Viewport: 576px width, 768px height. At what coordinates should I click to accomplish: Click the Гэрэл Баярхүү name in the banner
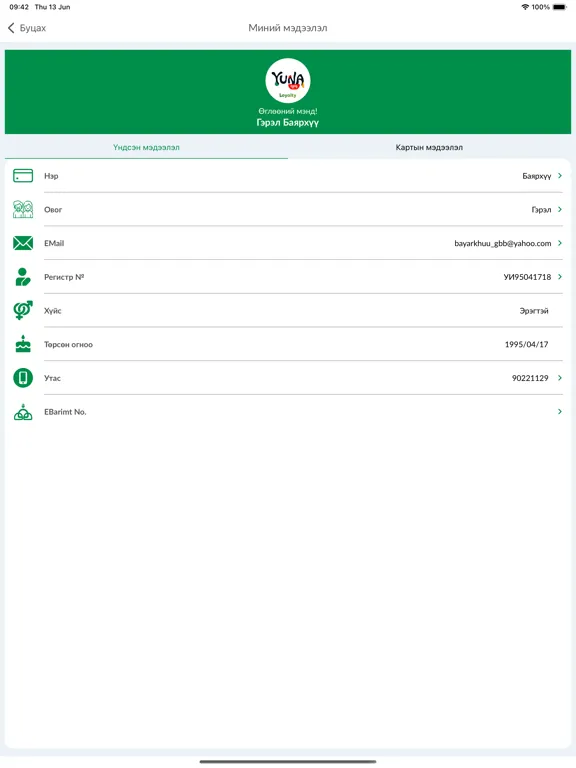tap(288, 122)
